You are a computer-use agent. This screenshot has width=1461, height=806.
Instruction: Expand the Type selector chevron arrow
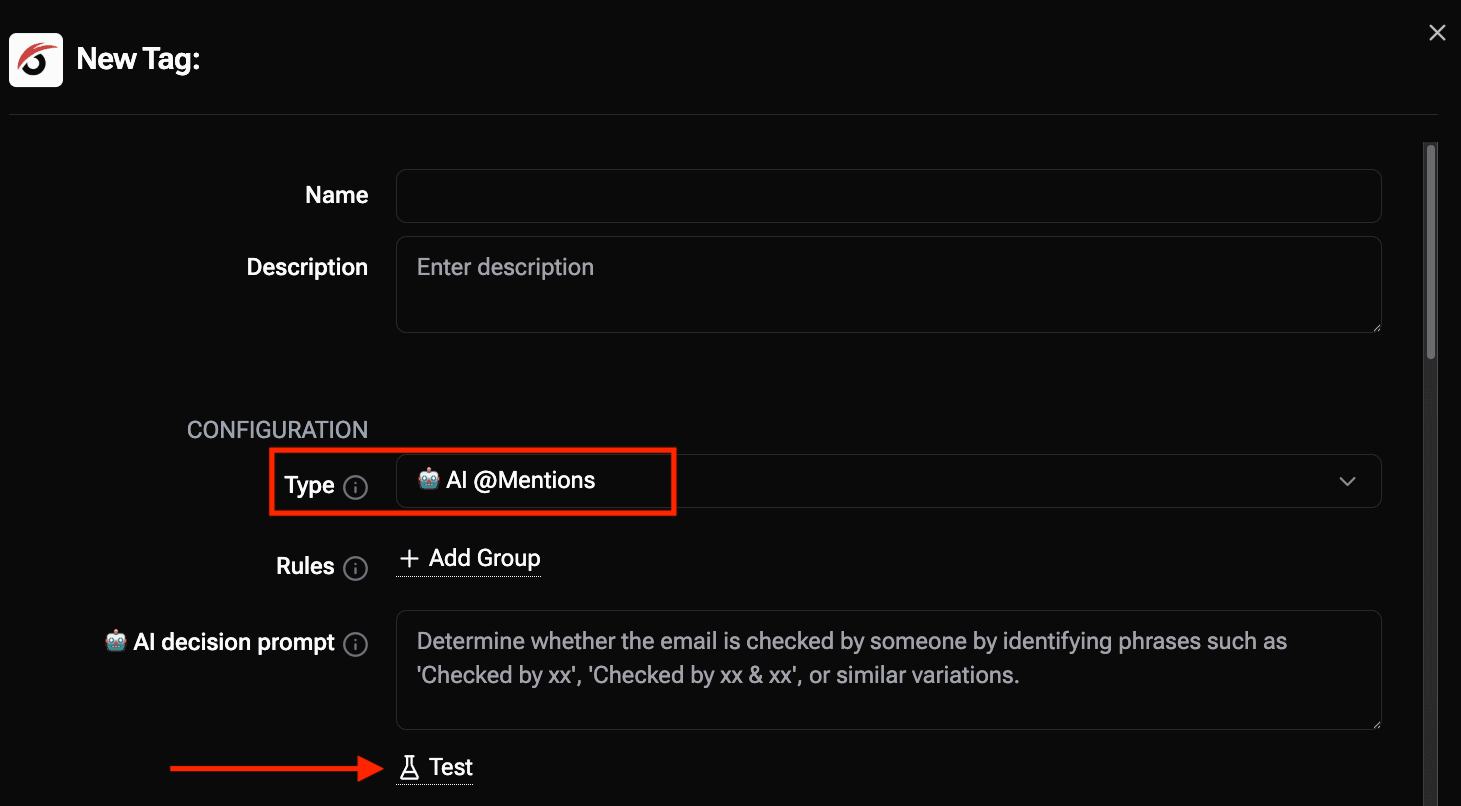pos(1347,481)
